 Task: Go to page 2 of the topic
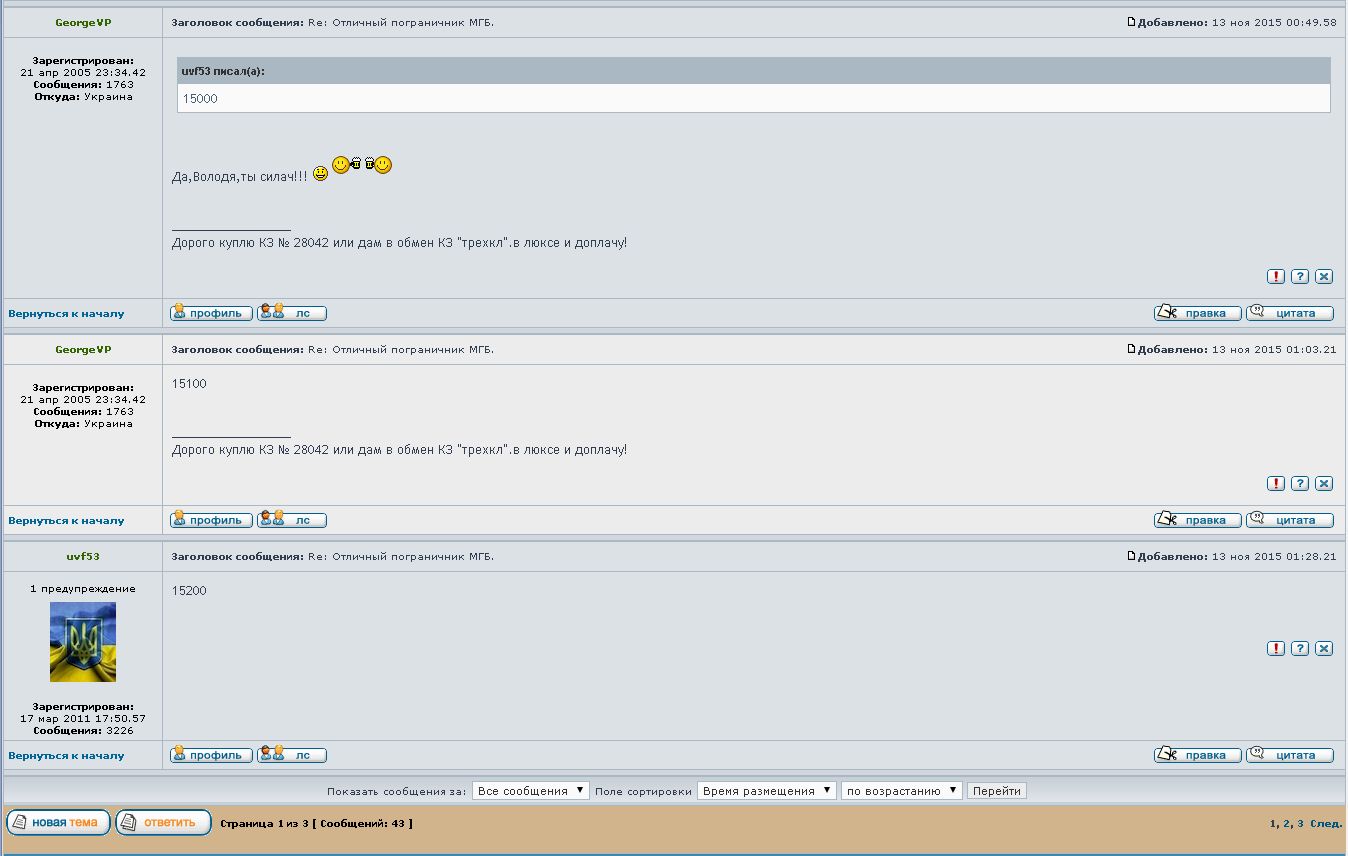1287,824
